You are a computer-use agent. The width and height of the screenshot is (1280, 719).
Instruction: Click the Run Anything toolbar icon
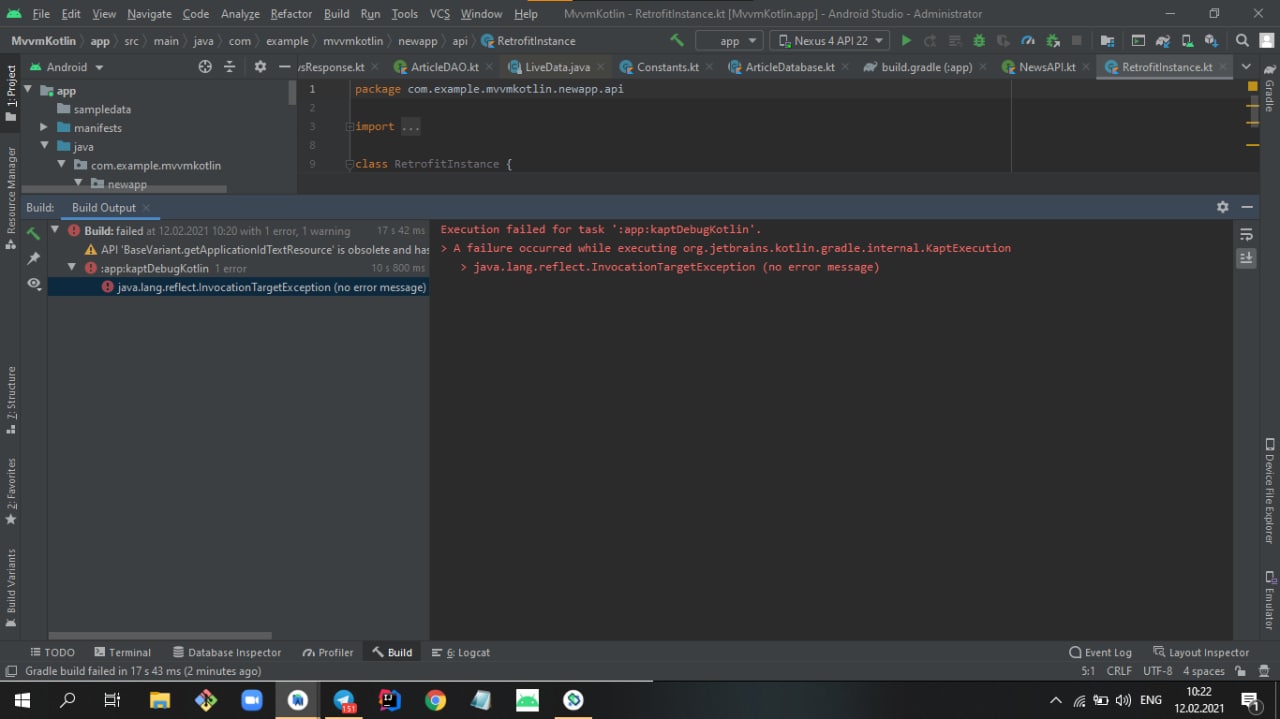[1138, 41]
